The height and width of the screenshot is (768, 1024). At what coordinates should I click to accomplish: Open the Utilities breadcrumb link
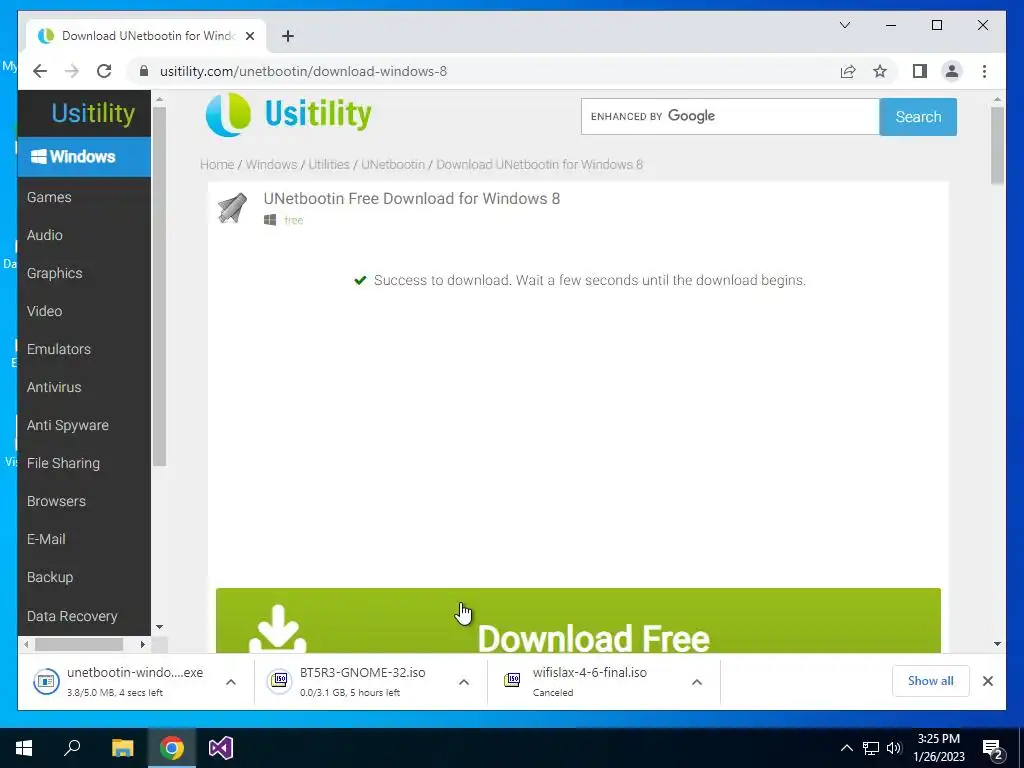[328, 165]
